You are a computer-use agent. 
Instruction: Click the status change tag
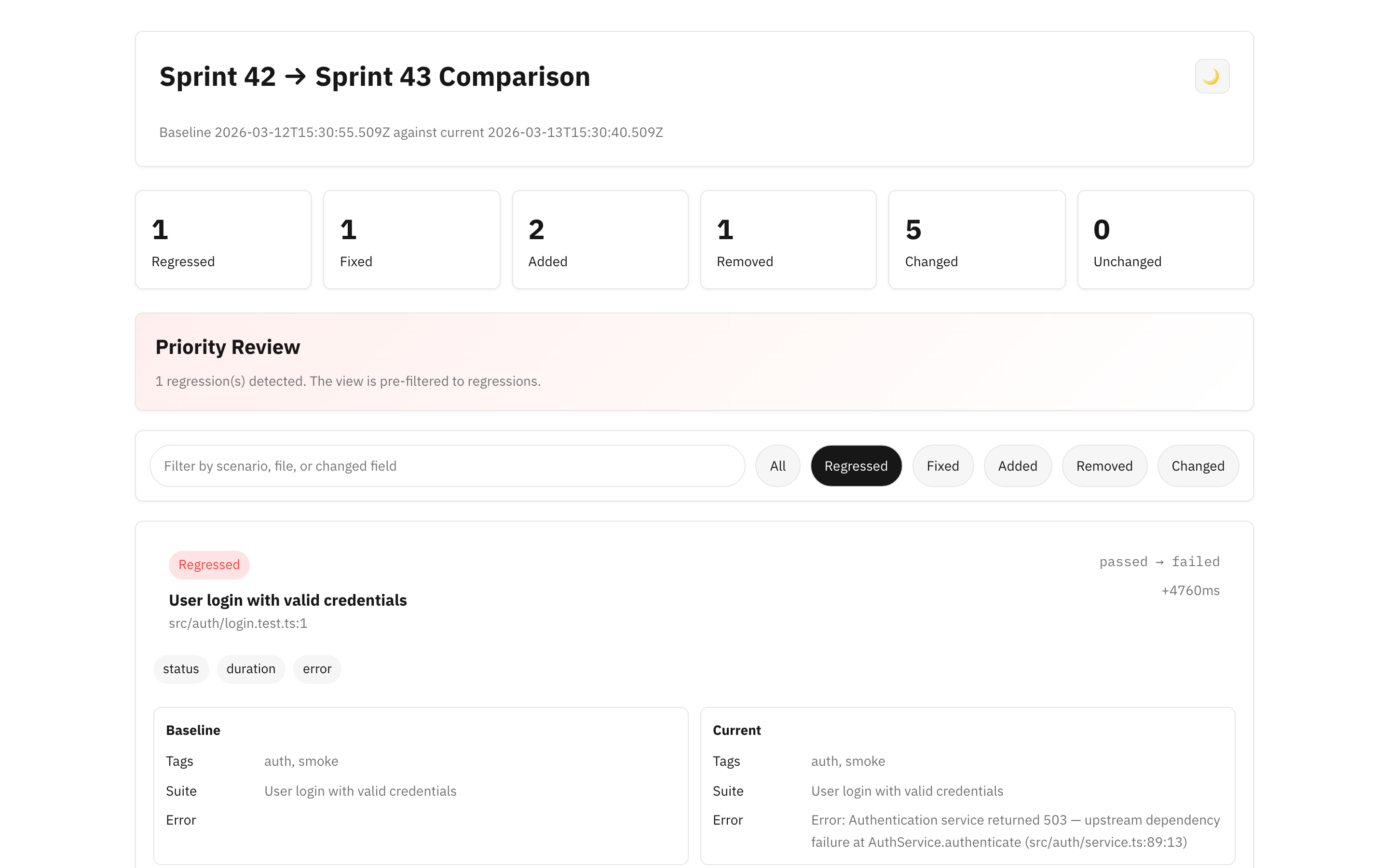[x=180, y=668]
